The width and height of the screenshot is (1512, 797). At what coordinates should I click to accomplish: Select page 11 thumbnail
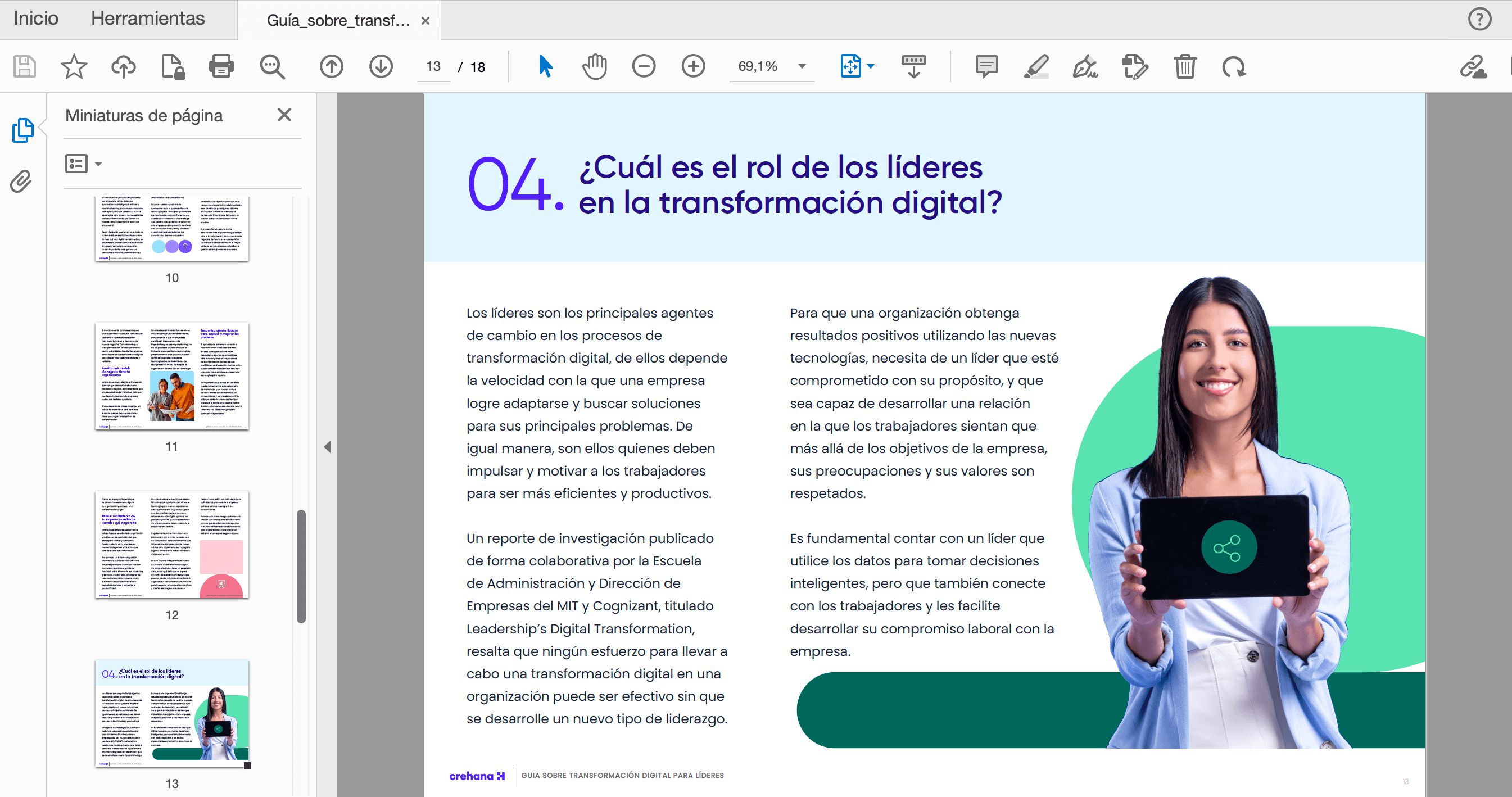(x=171, y=376)
